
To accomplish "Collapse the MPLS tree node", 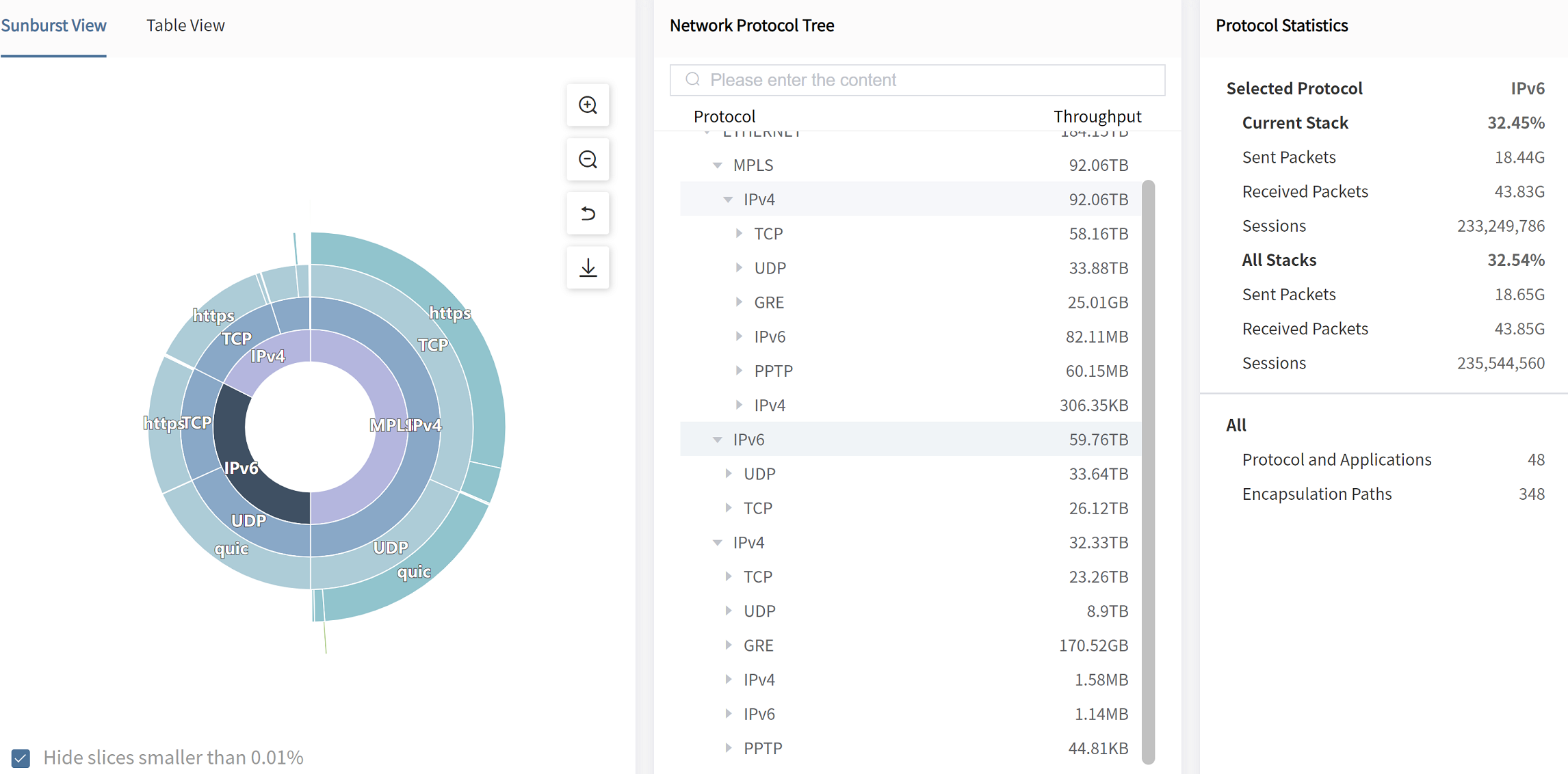I will pos(717,165).
